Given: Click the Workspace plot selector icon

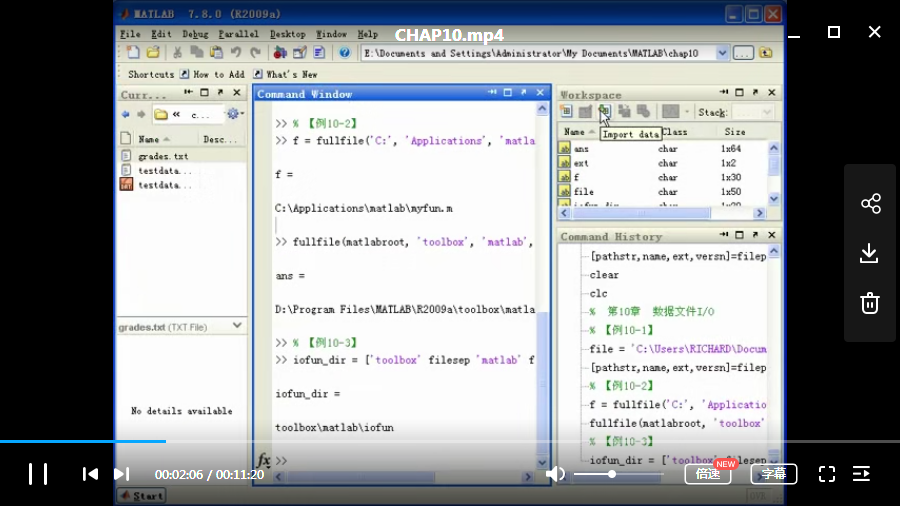Looking at the screenshot, I should 670,112.
